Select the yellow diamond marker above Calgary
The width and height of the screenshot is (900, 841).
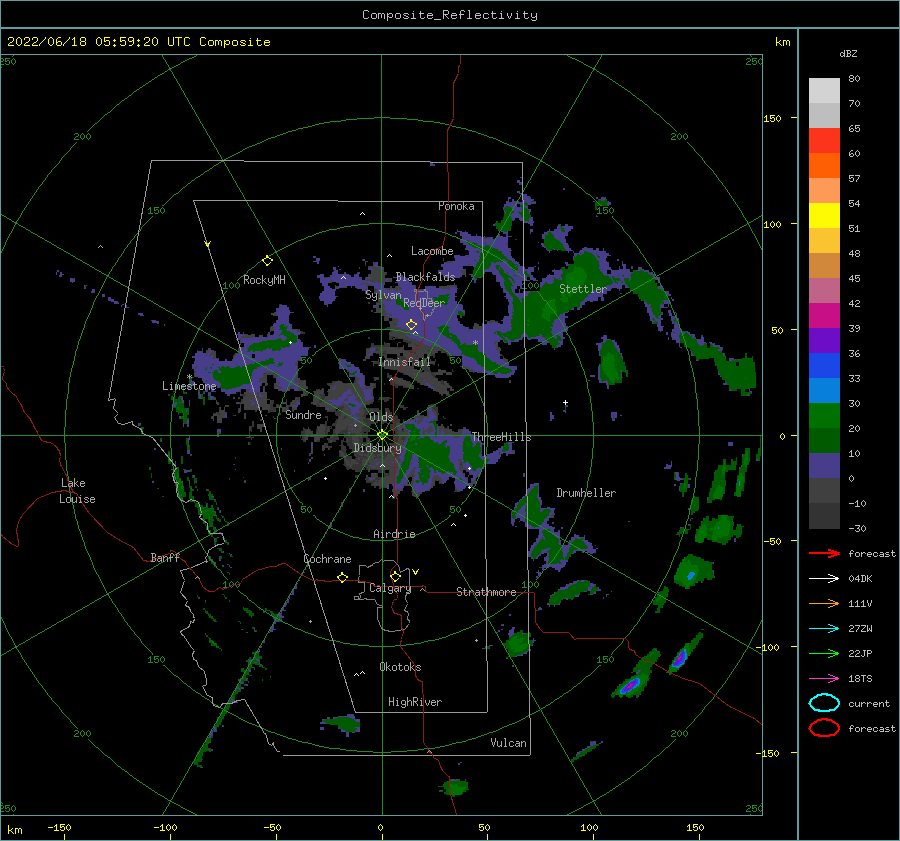pos(395,576)
